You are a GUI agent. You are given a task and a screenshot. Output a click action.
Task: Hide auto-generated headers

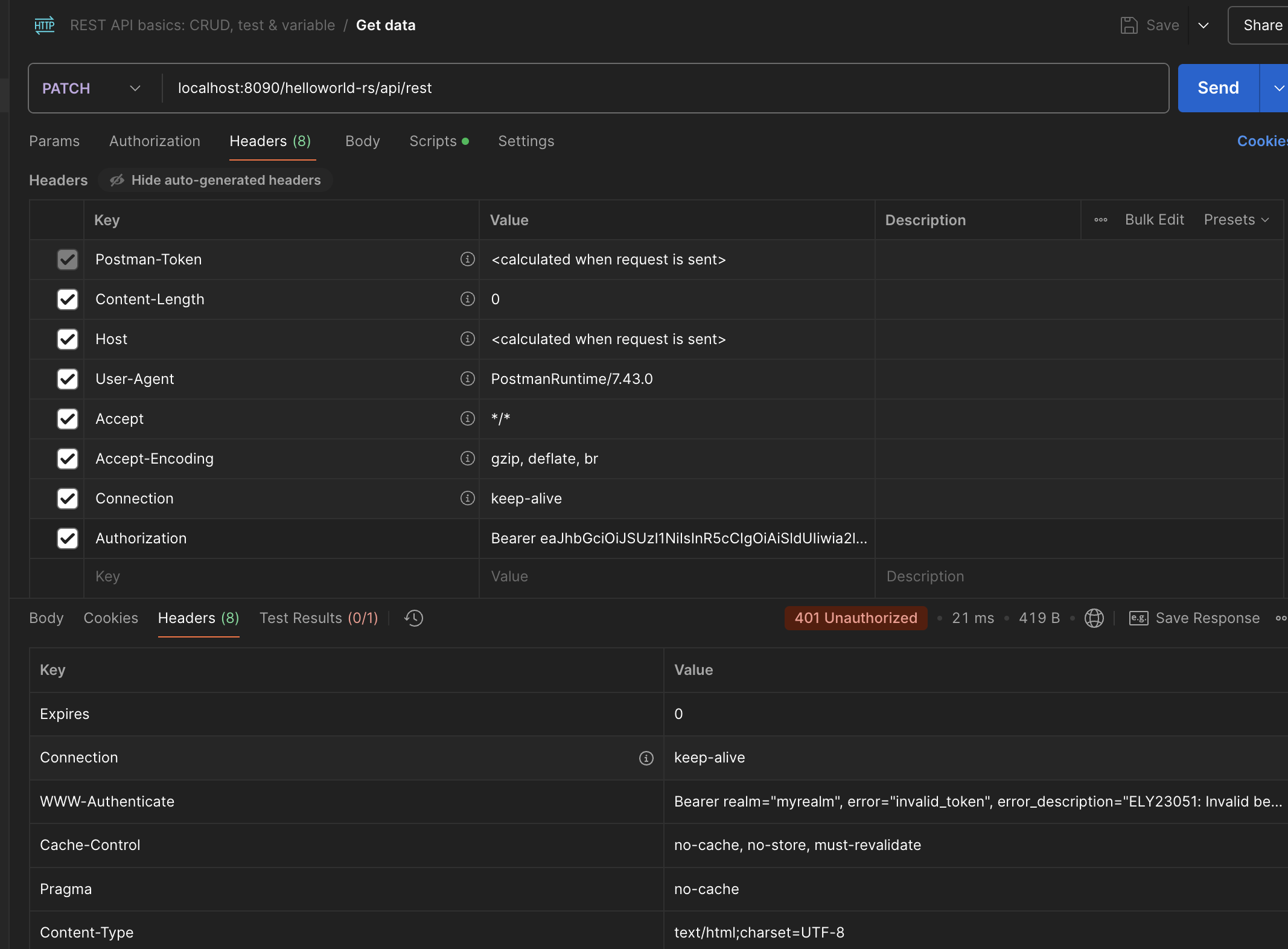click(x=215, y=180)
